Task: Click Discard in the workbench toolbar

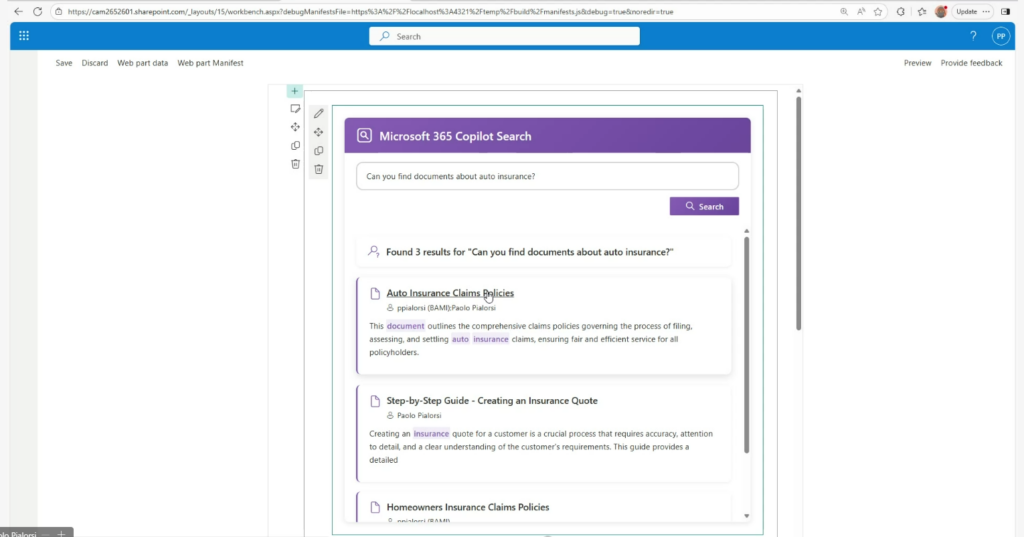Action: 95,63
